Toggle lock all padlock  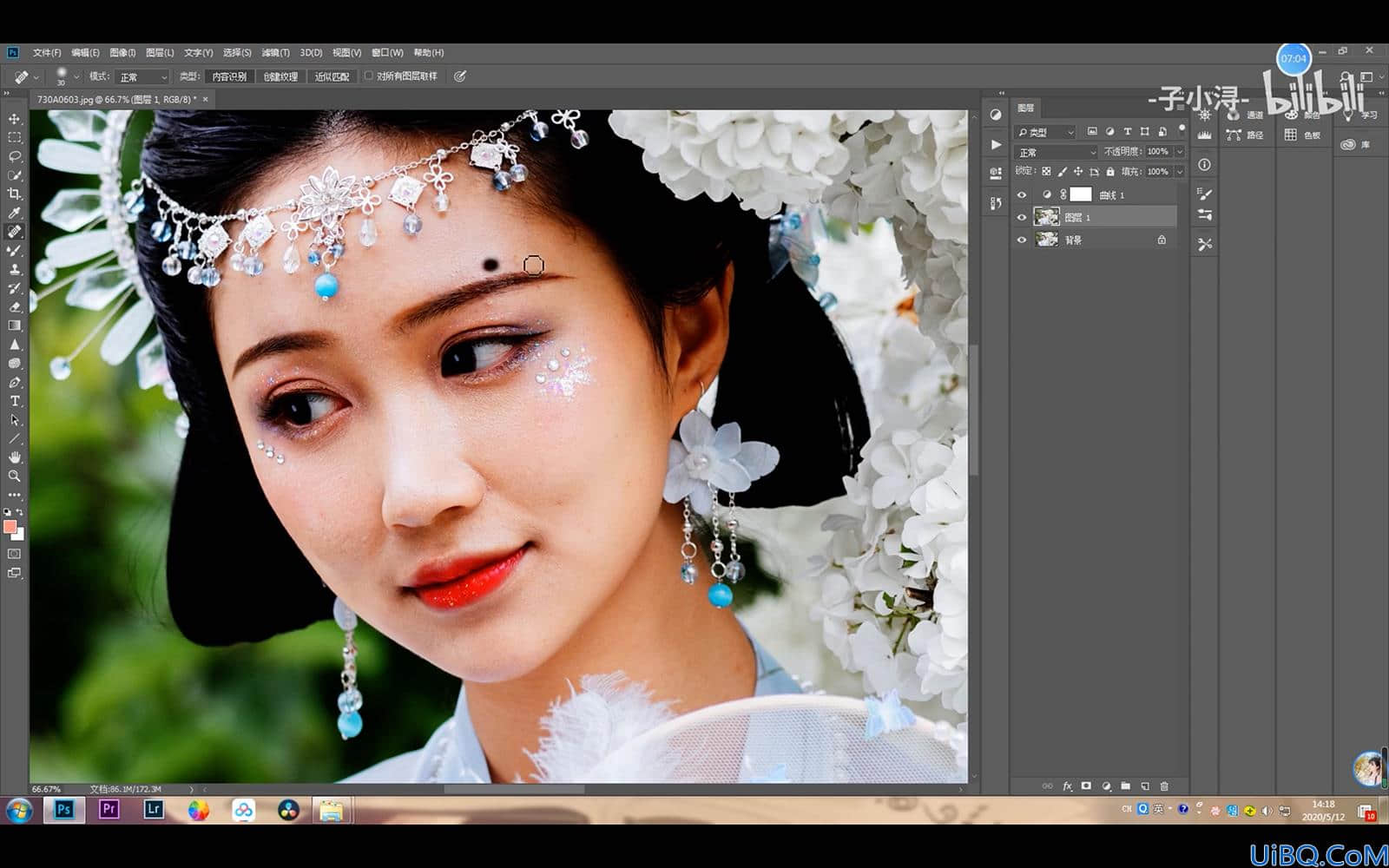(1110, 172)
